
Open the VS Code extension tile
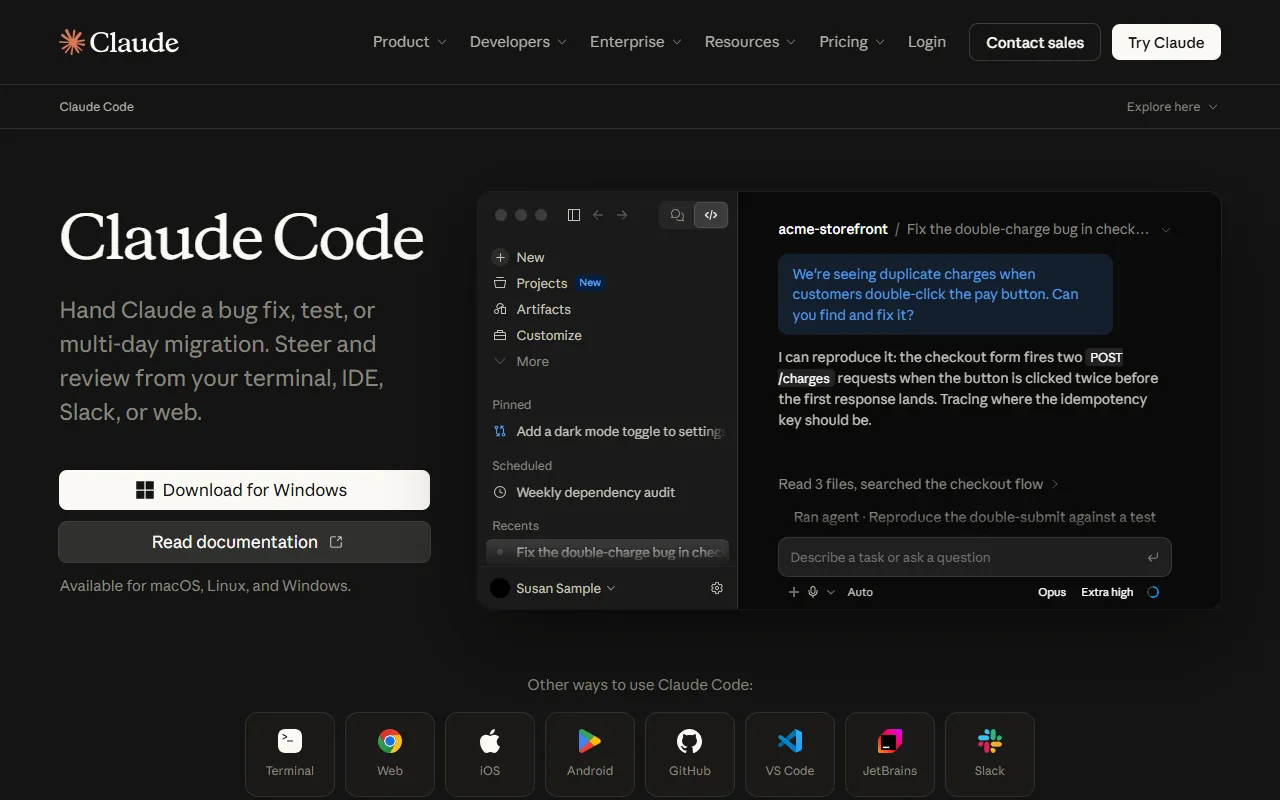[790, 754]
